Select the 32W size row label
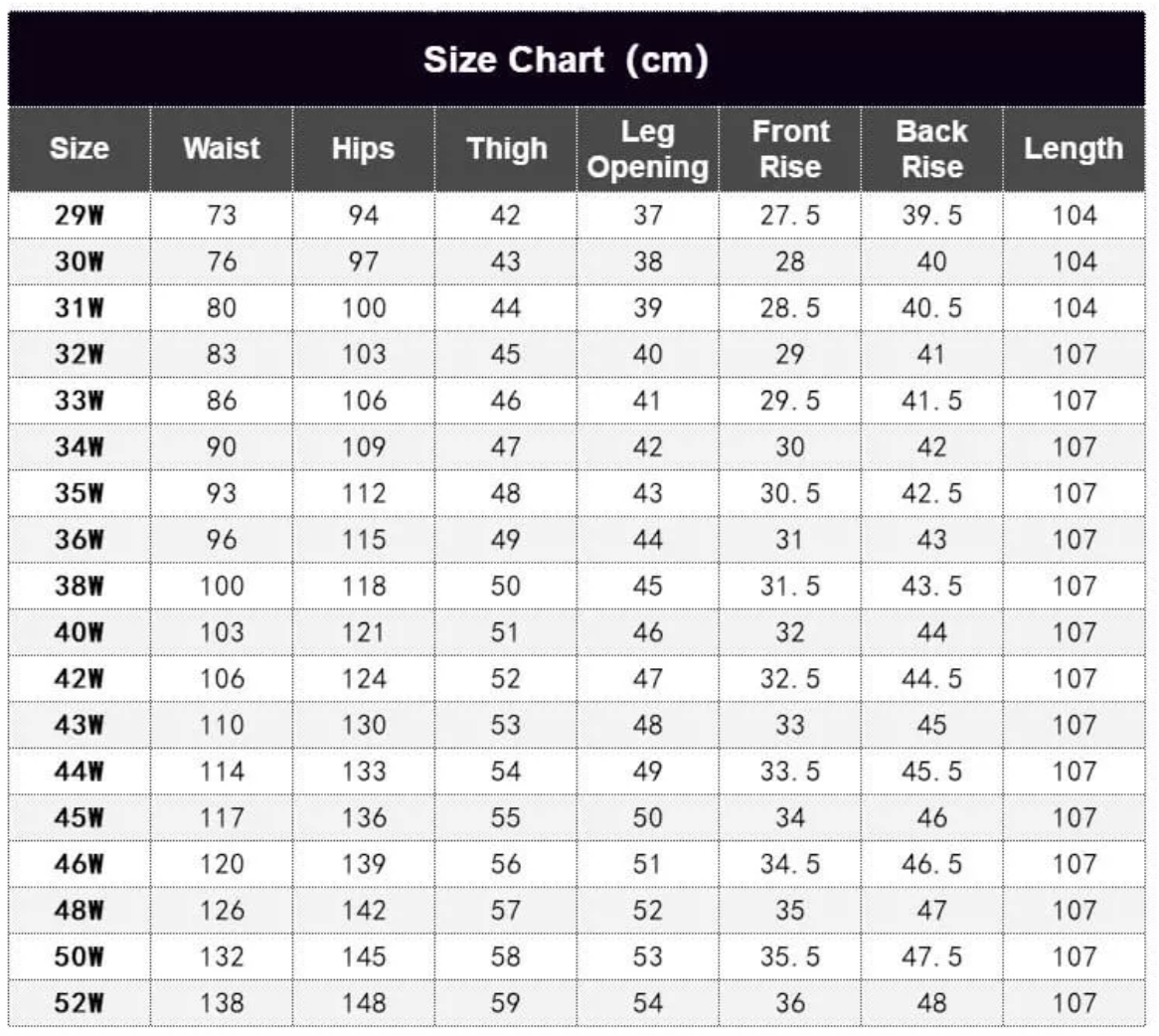This screenshot has height=1036, width=1159. pos(80,354)
